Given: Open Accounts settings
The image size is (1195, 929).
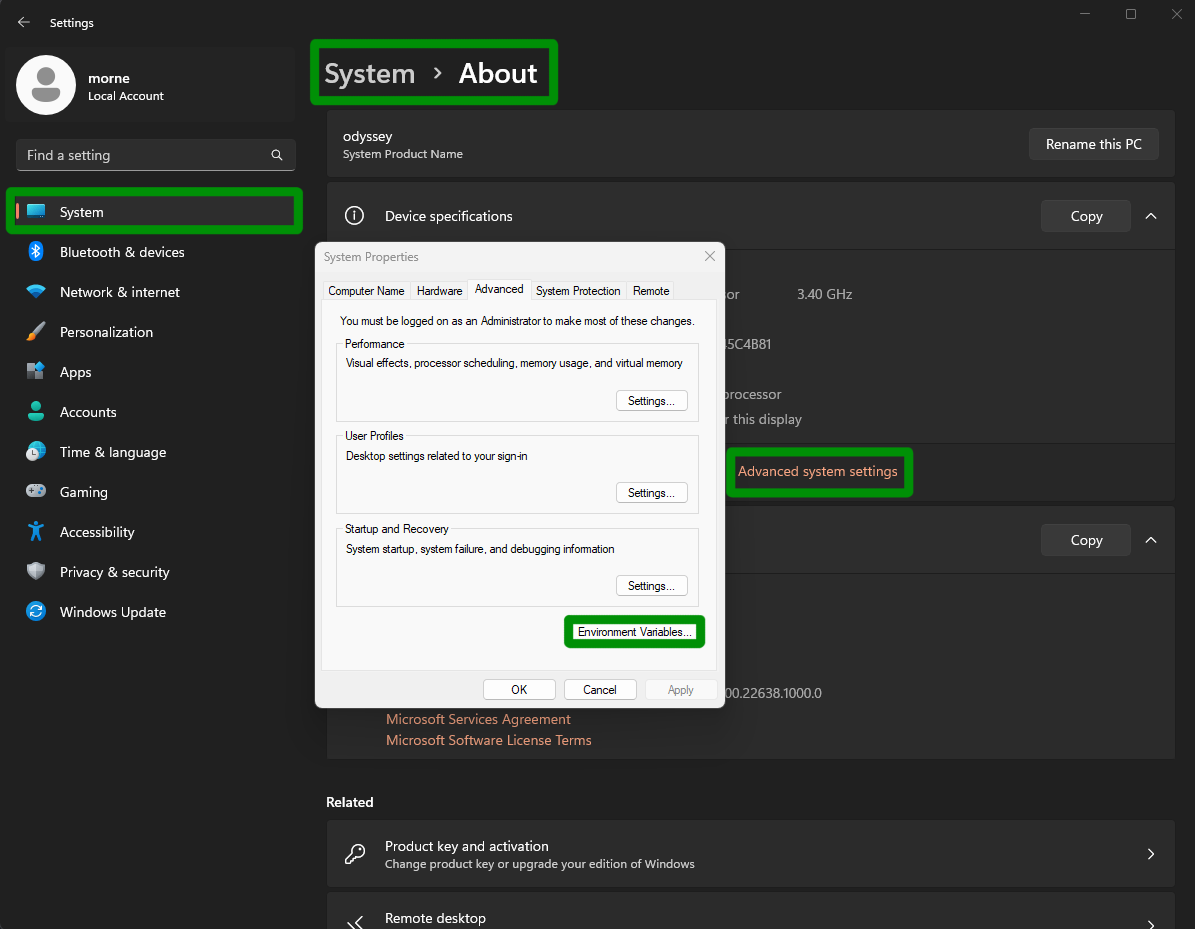Looking at the screenshot, I should point(89,412).
